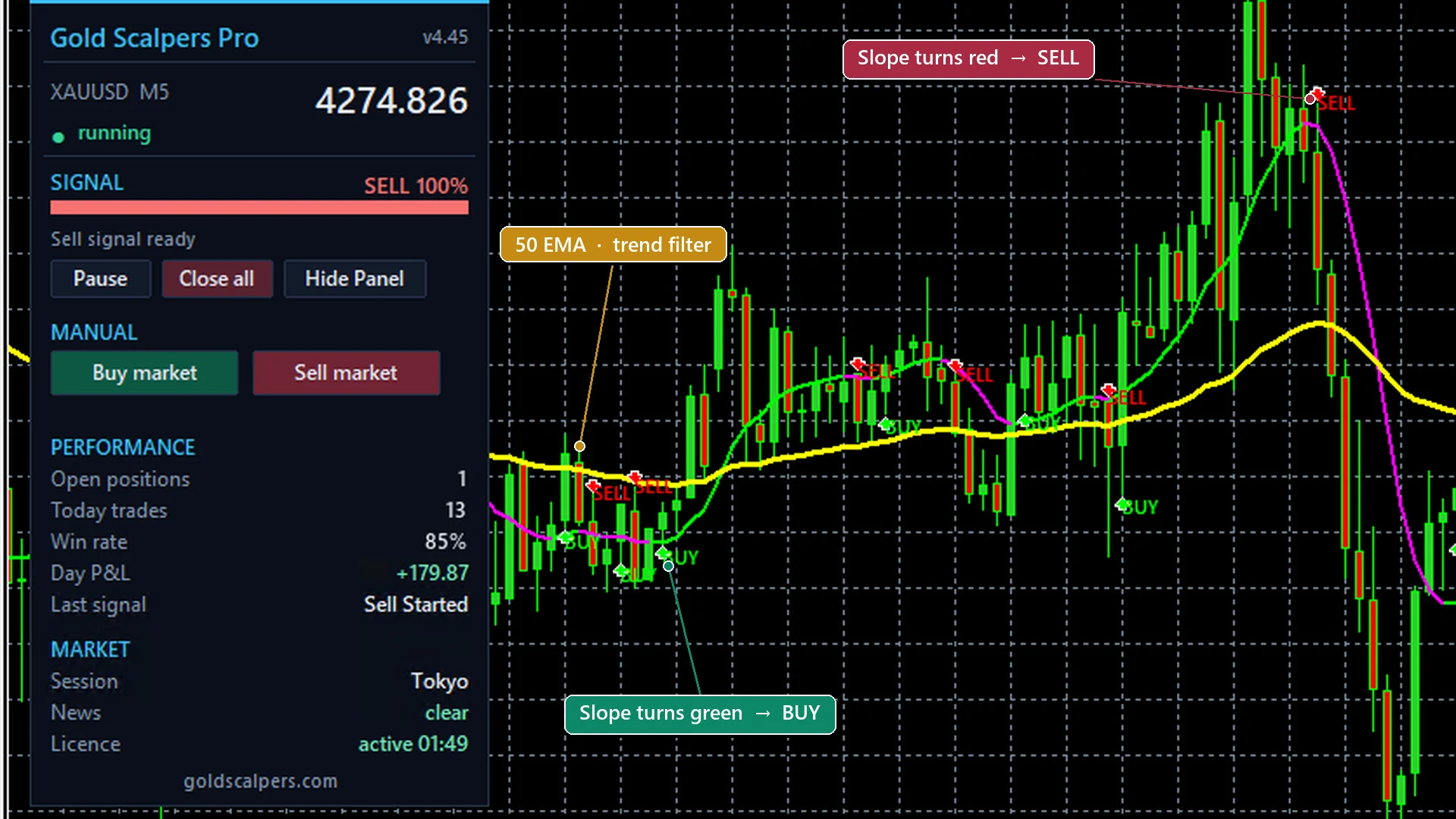Open the goldscalpers.com link
The width and height of the screenshot is (1456, 819).
(260, 781)
